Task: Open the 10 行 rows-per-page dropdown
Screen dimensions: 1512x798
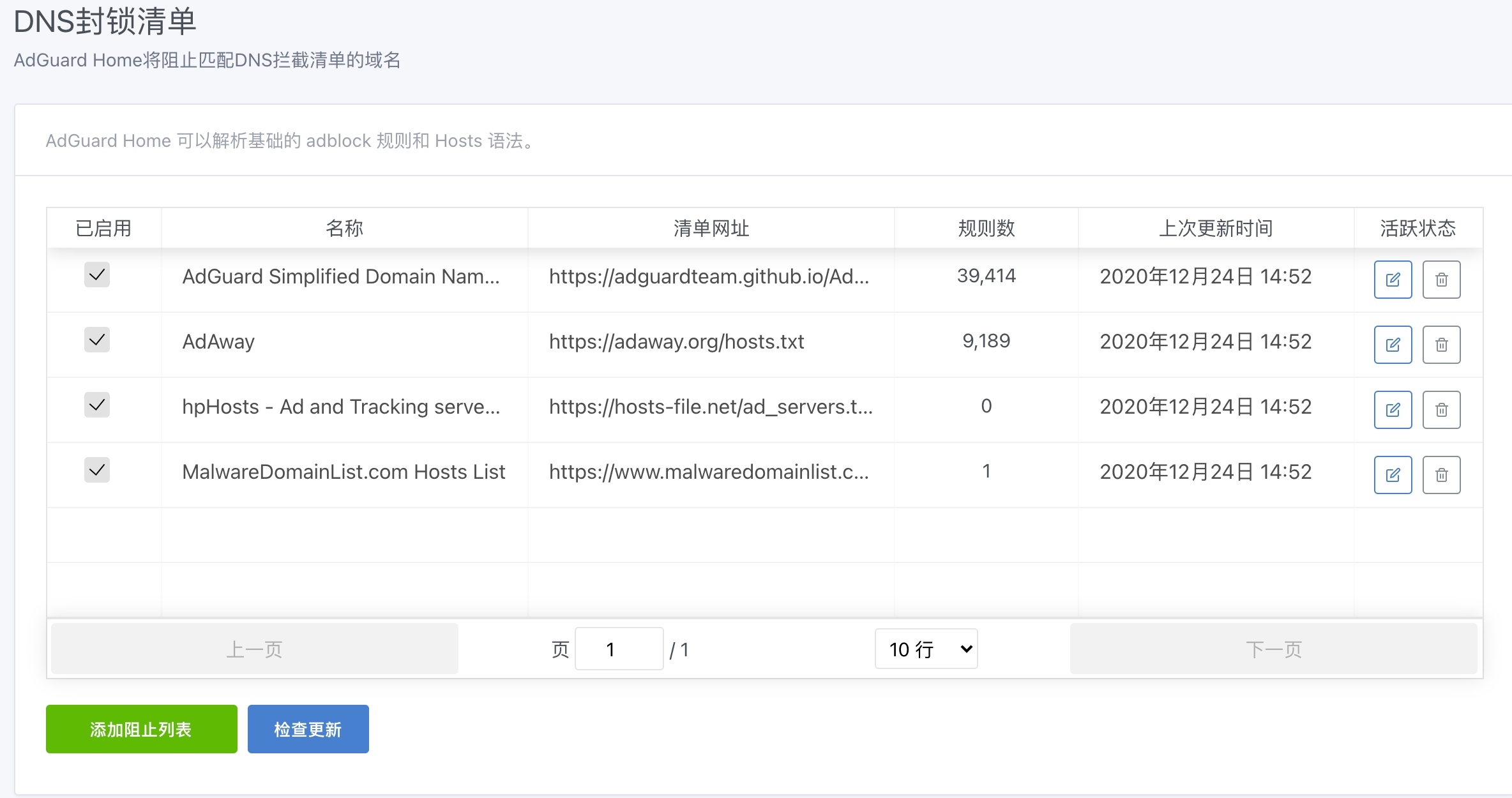Action: 926,649
